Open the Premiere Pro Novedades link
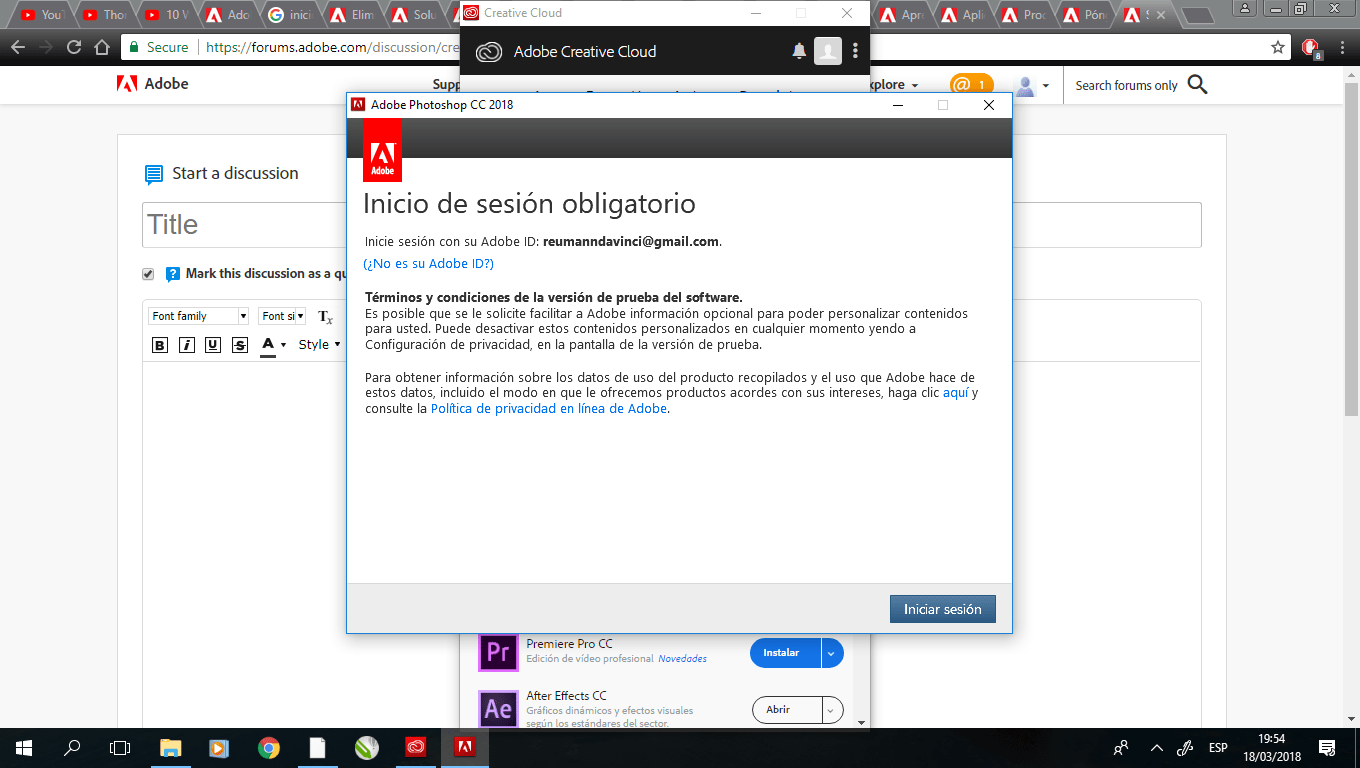Image resolution: width=1360 pixels, height=768 pixels. tap(682, 659)
